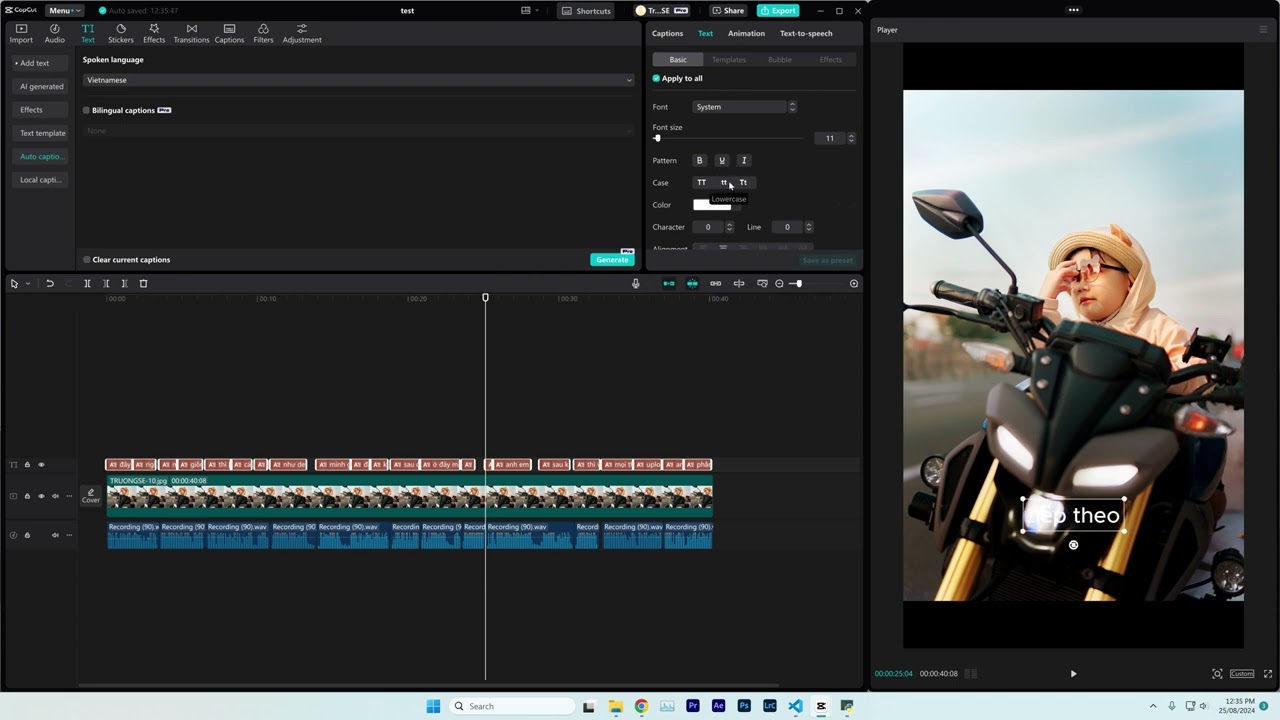The image size is (1280, 720).
Task: Apply bold text pattern
Action: (x=700, y=161)
